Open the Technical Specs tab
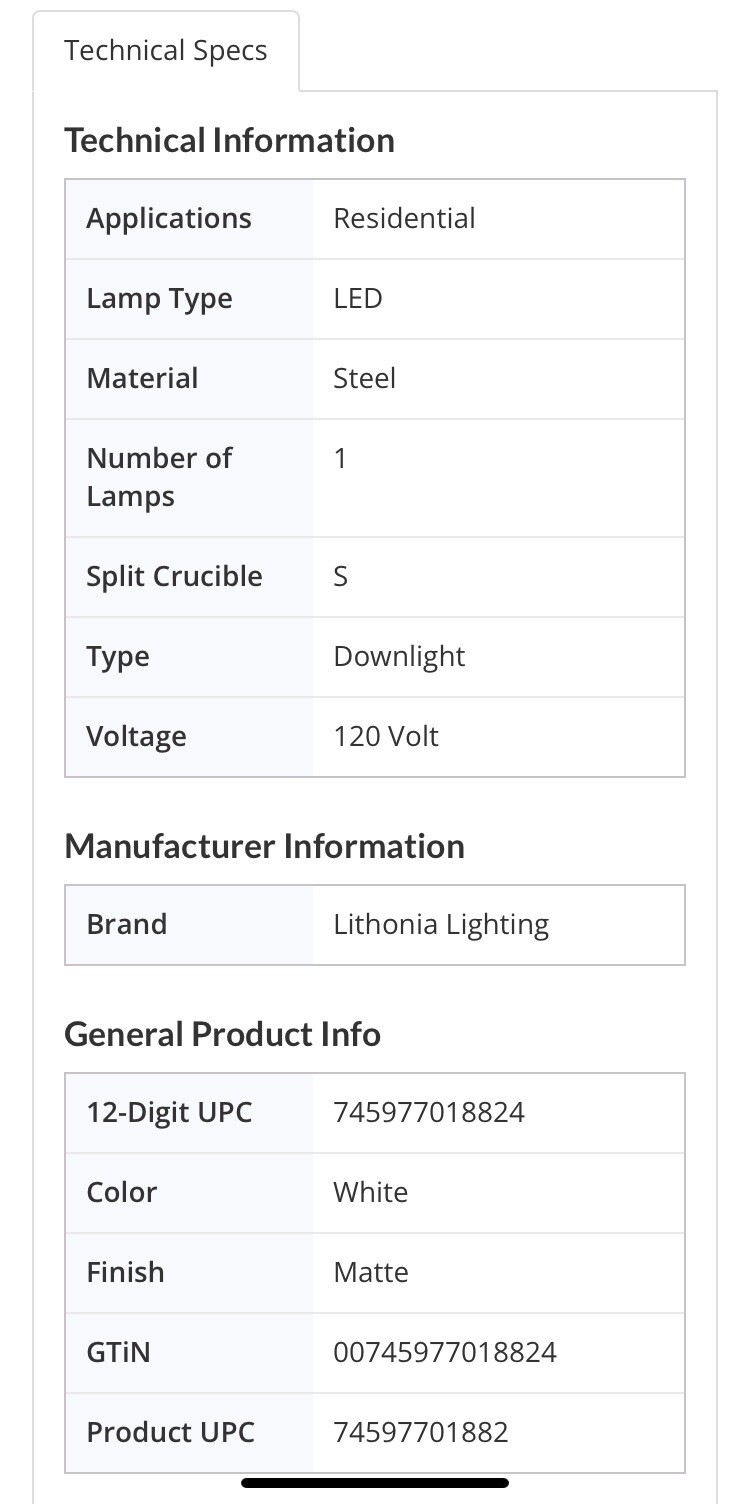 [x=166, y=51]
